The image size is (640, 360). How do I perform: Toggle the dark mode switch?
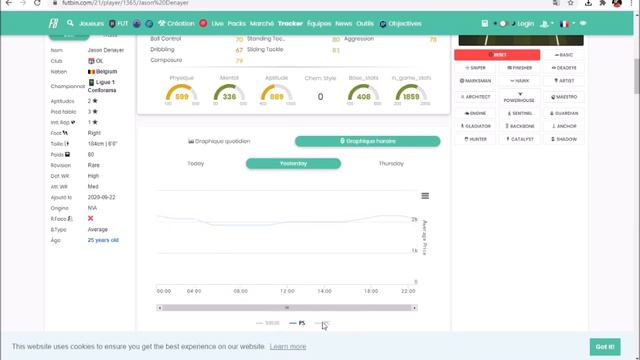click(503, 24)
